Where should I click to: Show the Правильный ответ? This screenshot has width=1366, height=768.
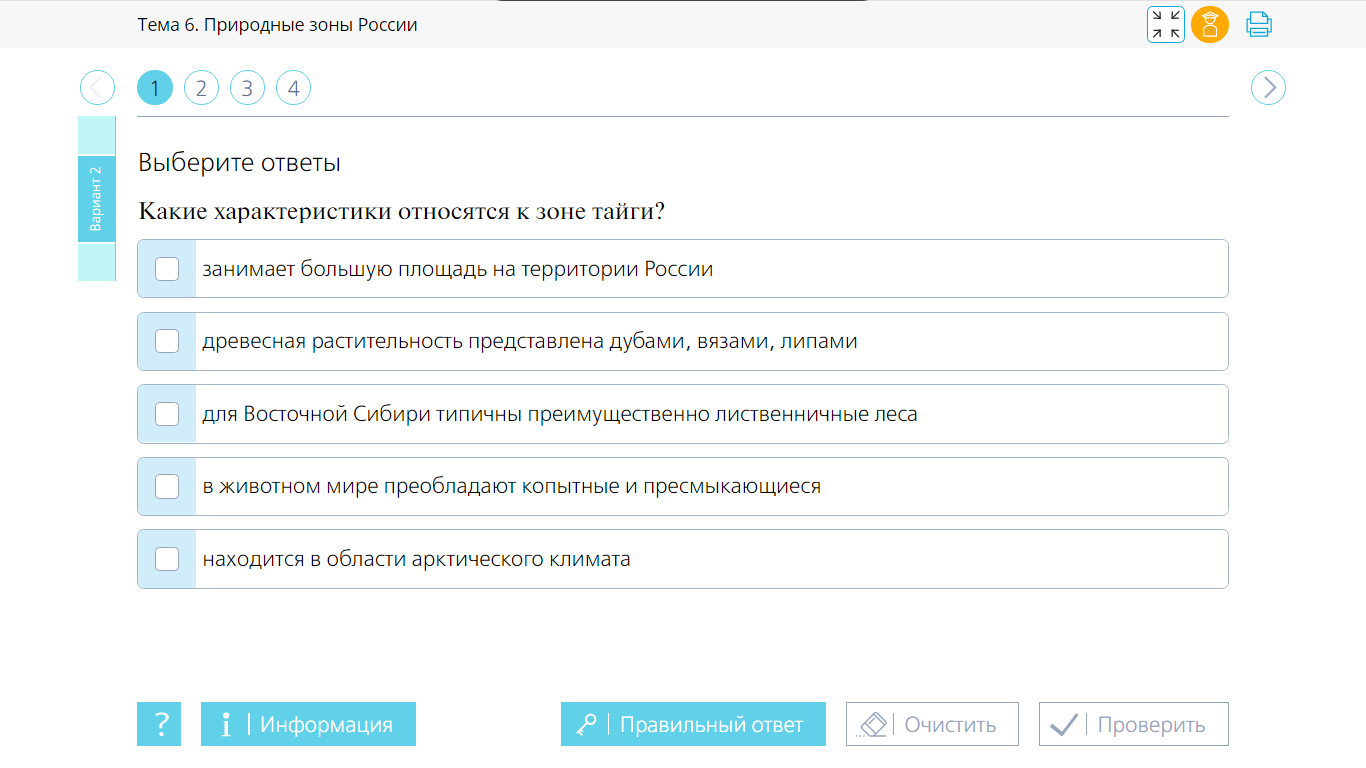tap(693, 724)
